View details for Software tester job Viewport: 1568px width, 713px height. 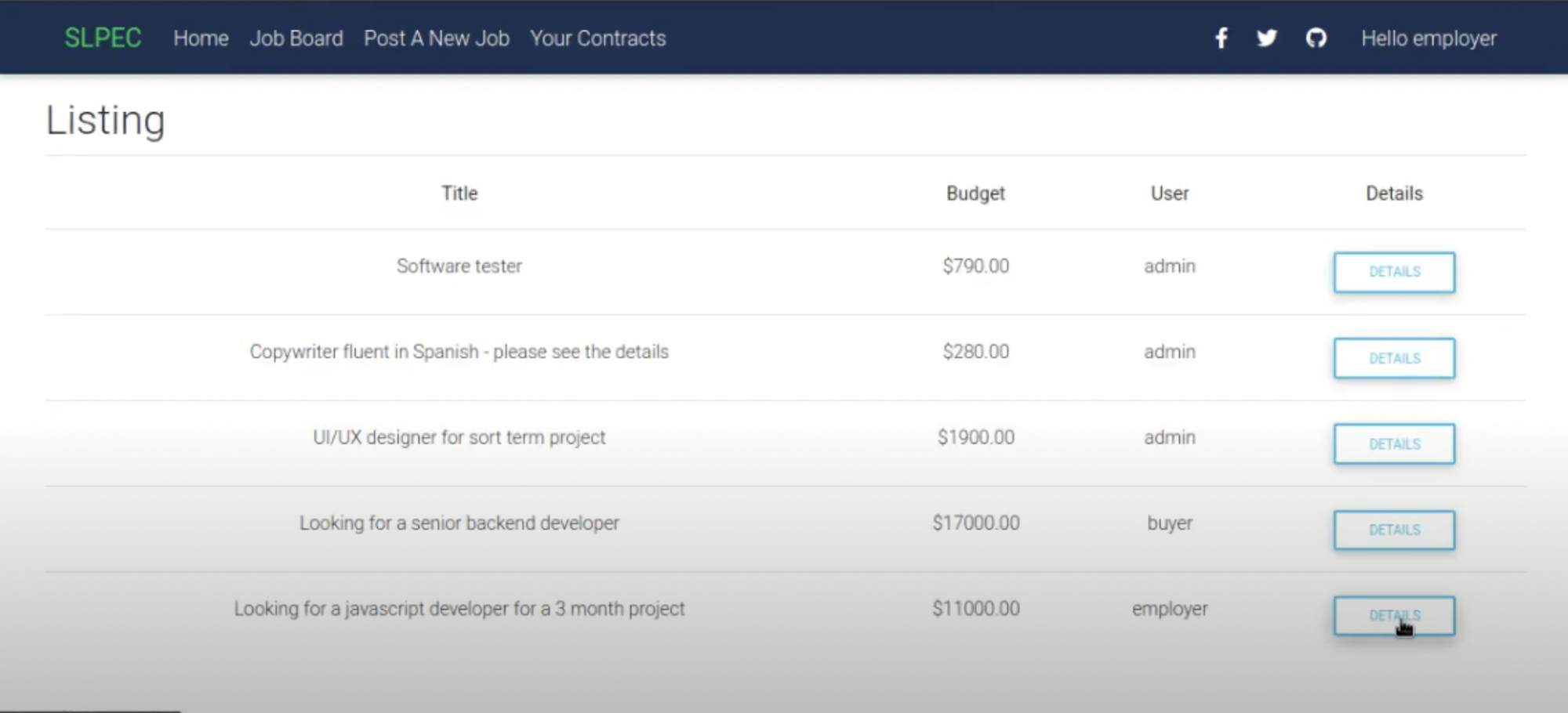1394,272
